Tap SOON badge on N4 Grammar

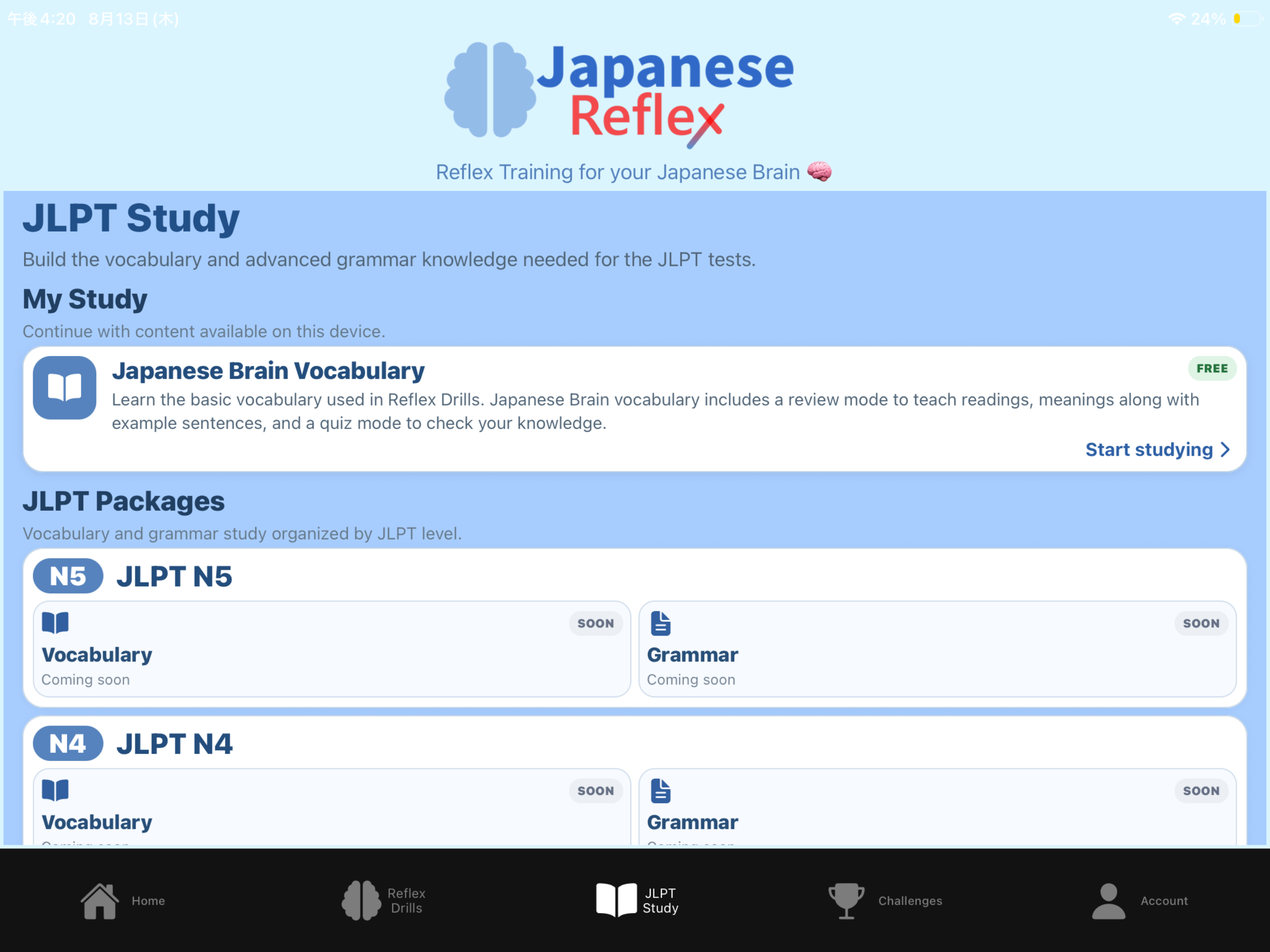[x=1201, y=791]
